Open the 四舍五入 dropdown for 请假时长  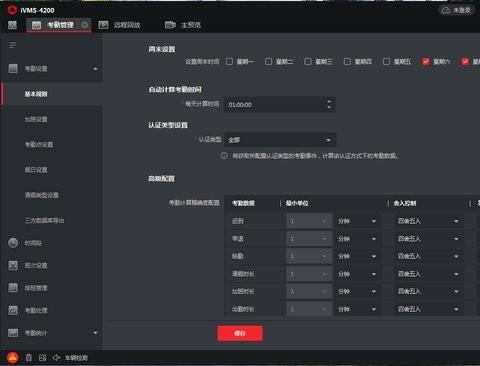coord(428,274)
